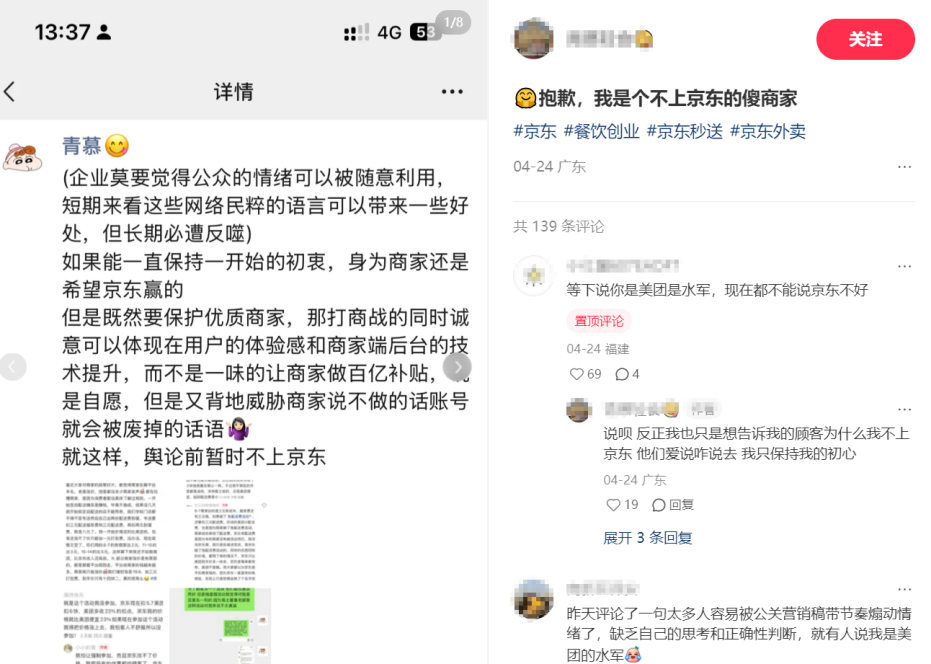Open the options dots on the last comment

904,589
